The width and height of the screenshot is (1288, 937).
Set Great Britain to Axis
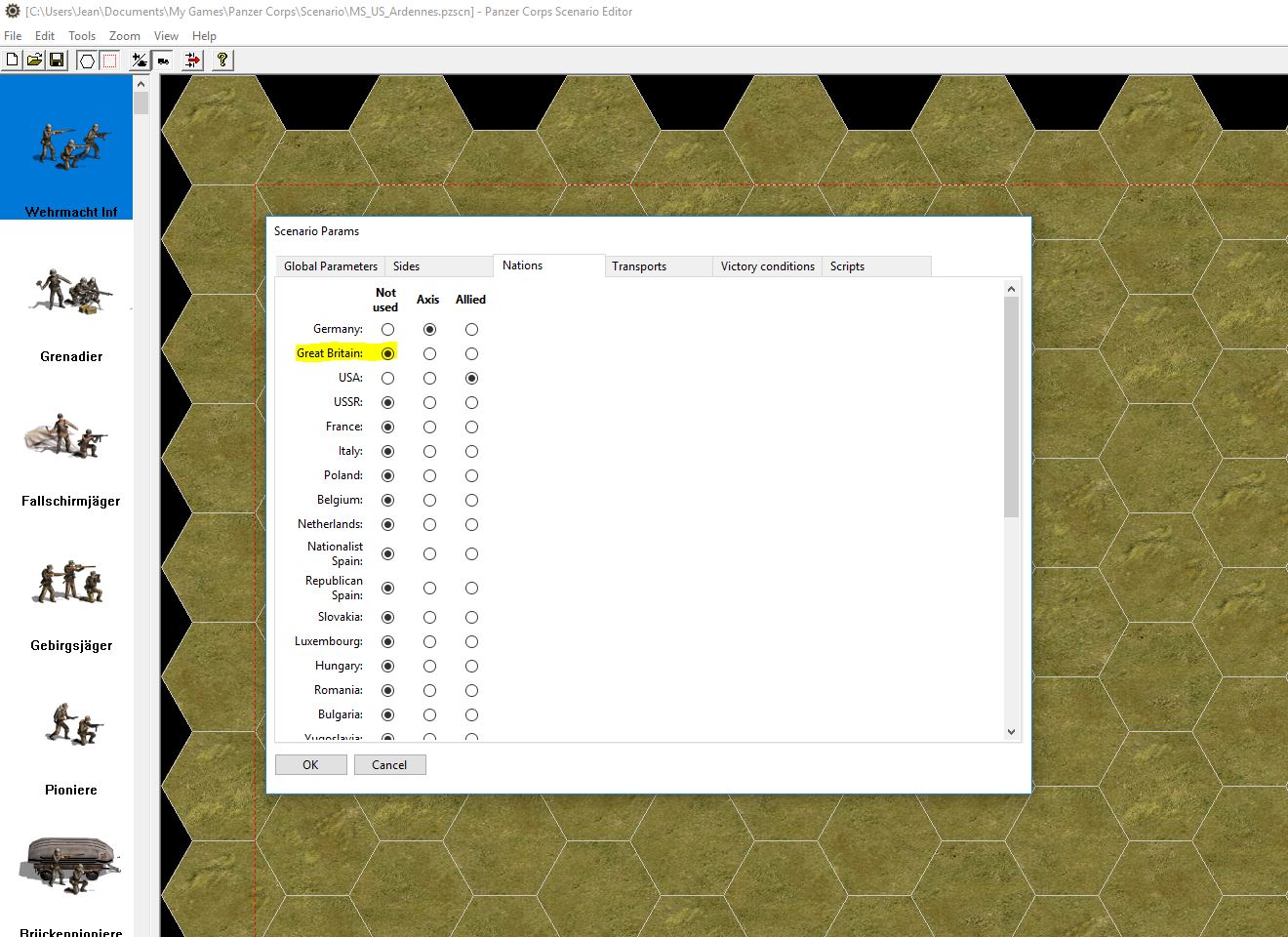click(x=429, y=354)
